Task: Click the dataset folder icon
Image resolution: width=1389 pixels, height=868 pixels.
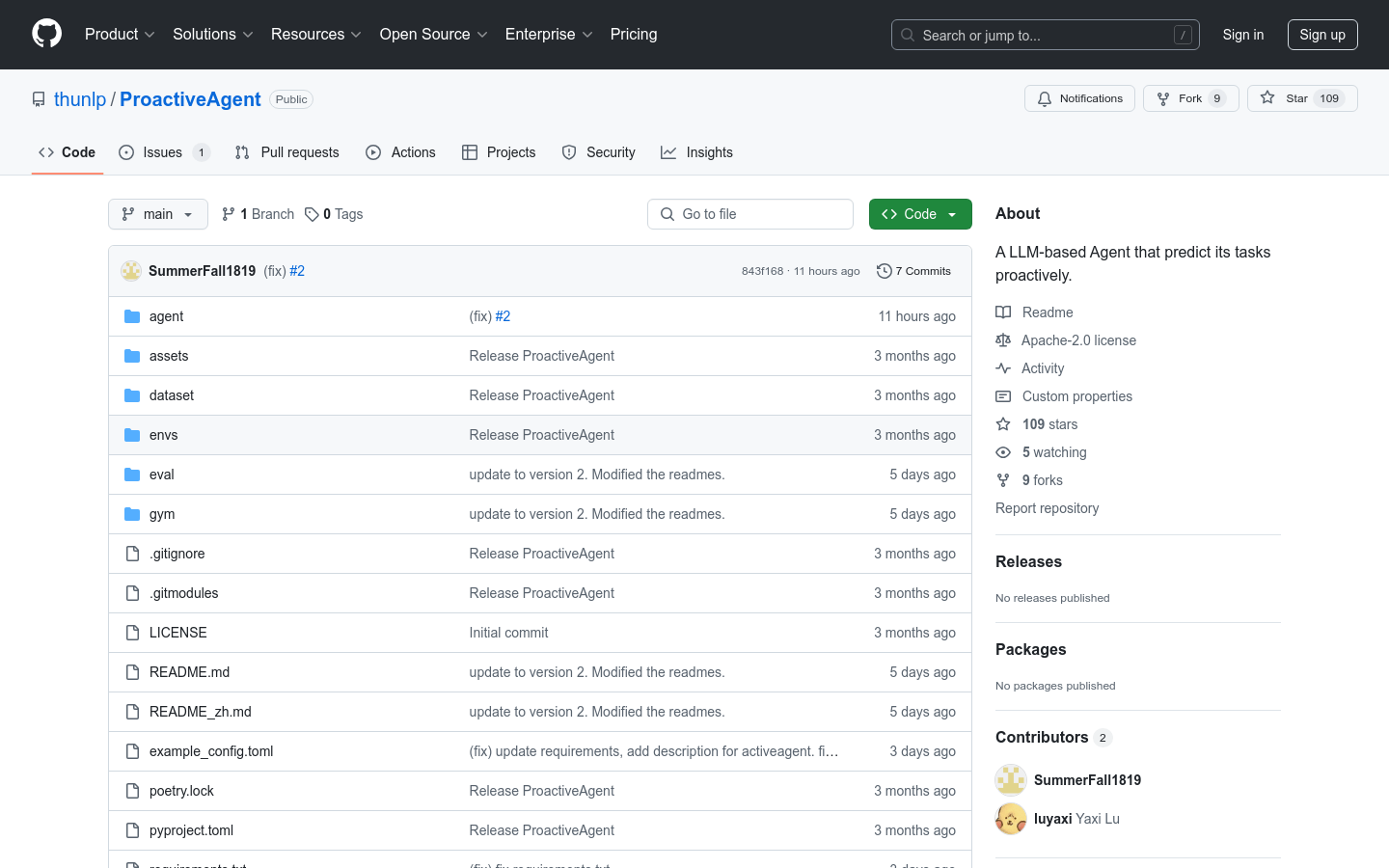Action: [x=132, y=395]
